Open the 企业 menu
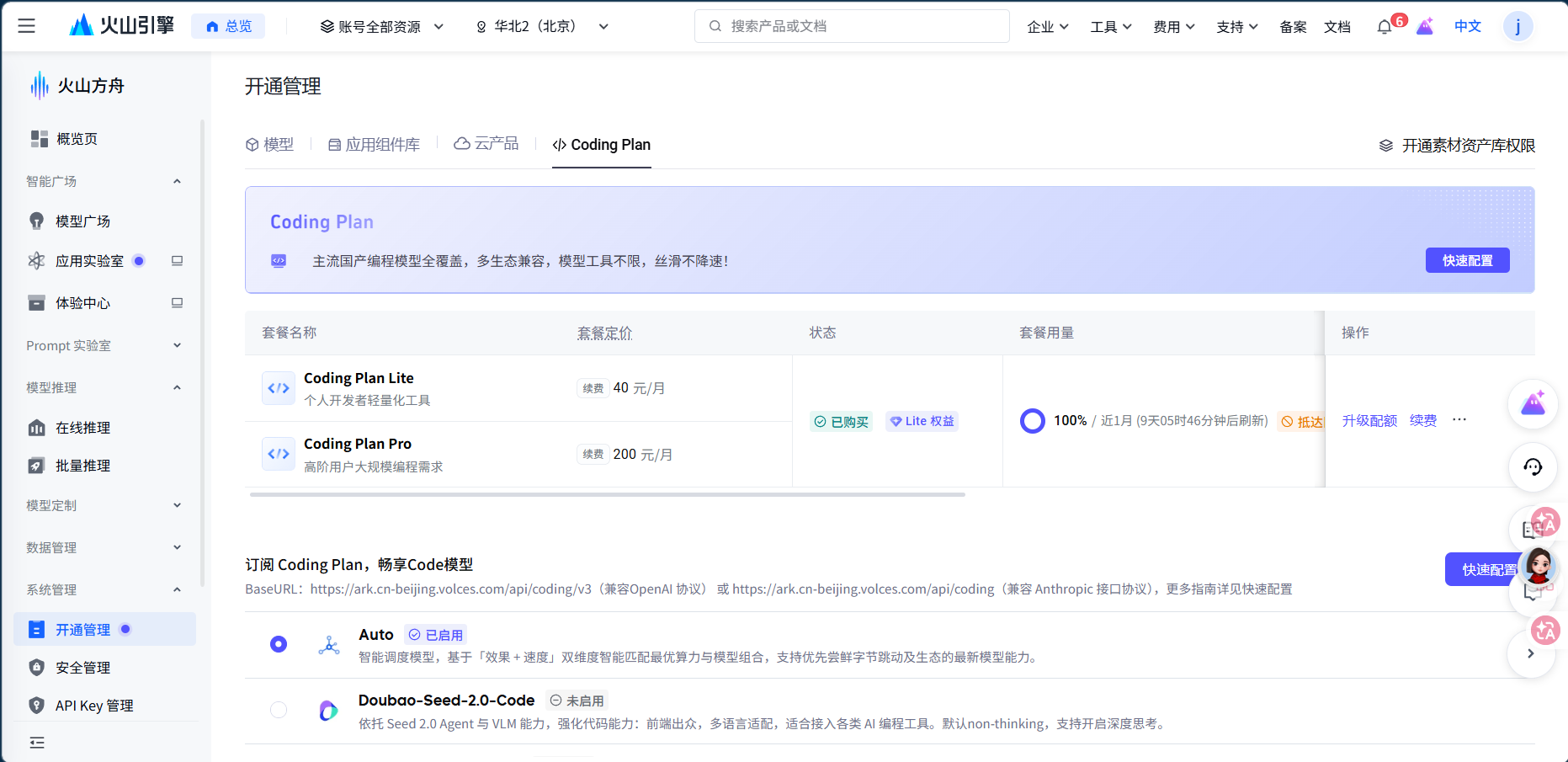Image resolution: width=1568 pixels, height=762 pixels. (1048, 27)
